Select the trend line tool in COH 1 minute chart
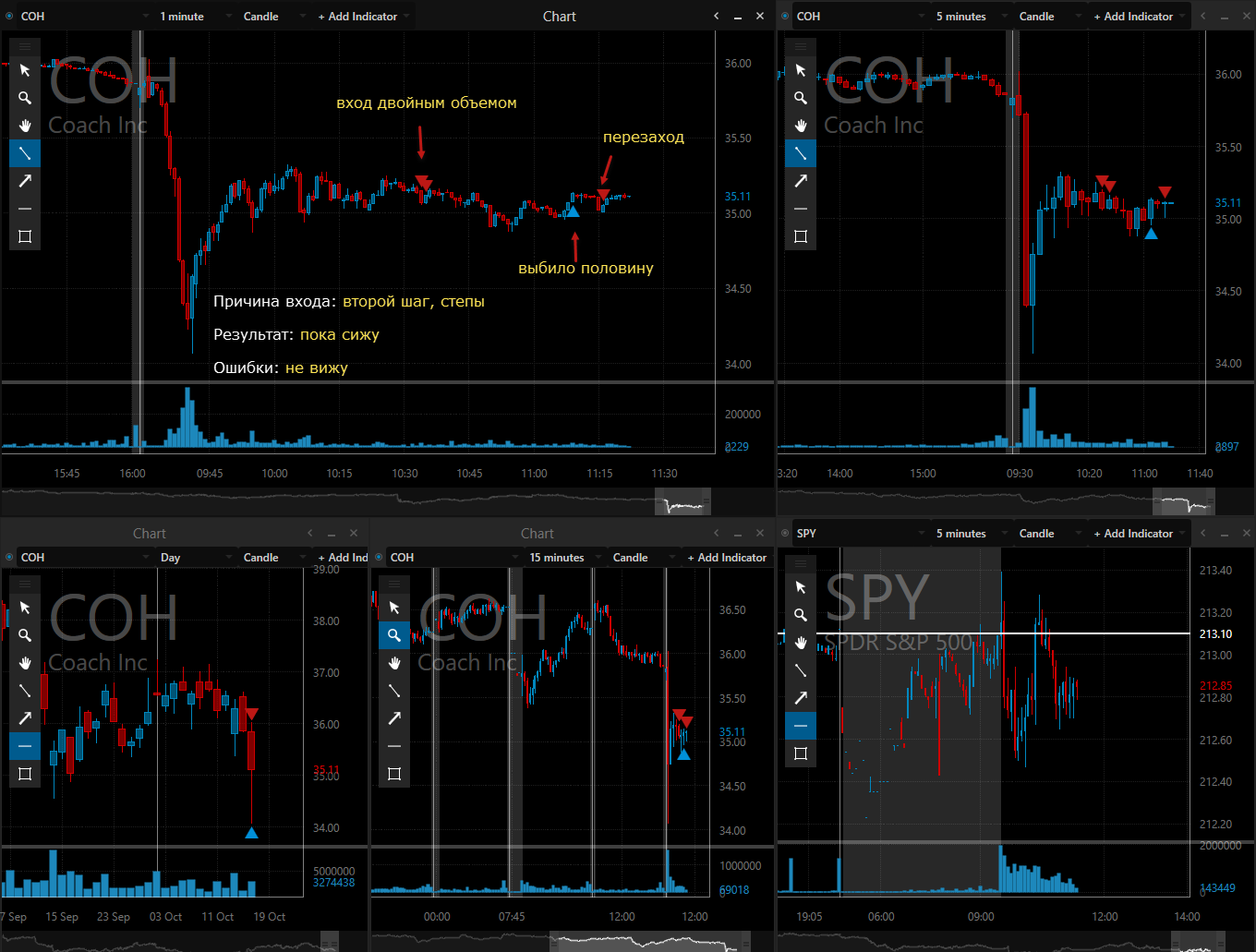 25,153
